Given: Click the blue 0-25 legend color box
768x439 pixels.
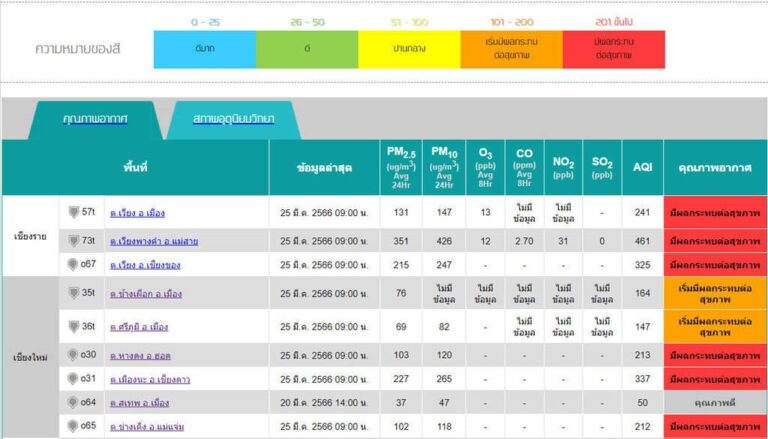Looking at the screenshot, I should [205, 49].
